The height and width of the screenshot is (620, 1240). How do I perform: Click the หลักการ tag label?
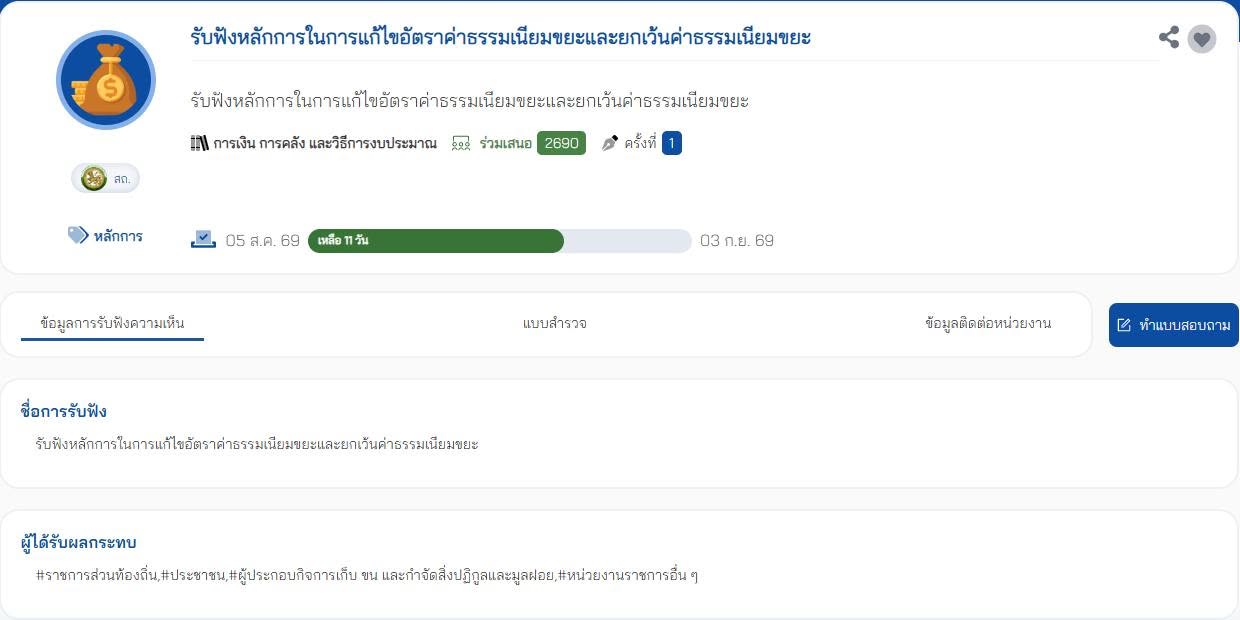coord(118,236)
